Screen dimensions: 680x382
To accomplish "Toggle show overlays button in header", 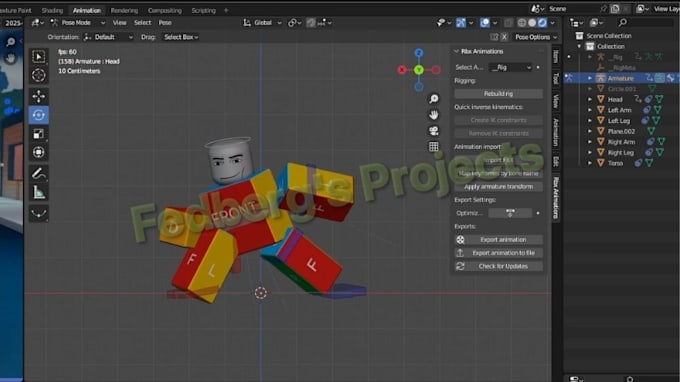I will (x=485, y=23).
